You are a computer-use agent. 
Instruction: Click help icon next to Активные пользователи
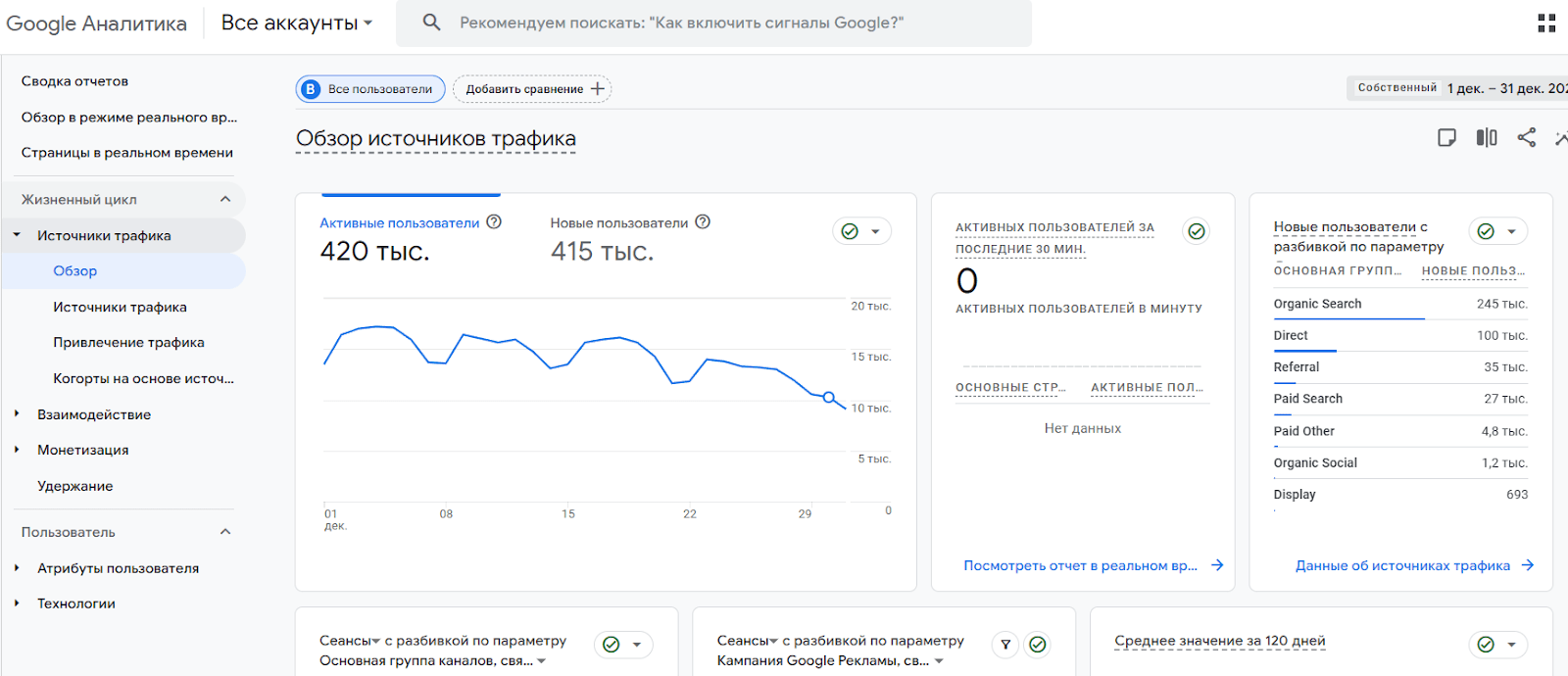[x=494, y=222]
